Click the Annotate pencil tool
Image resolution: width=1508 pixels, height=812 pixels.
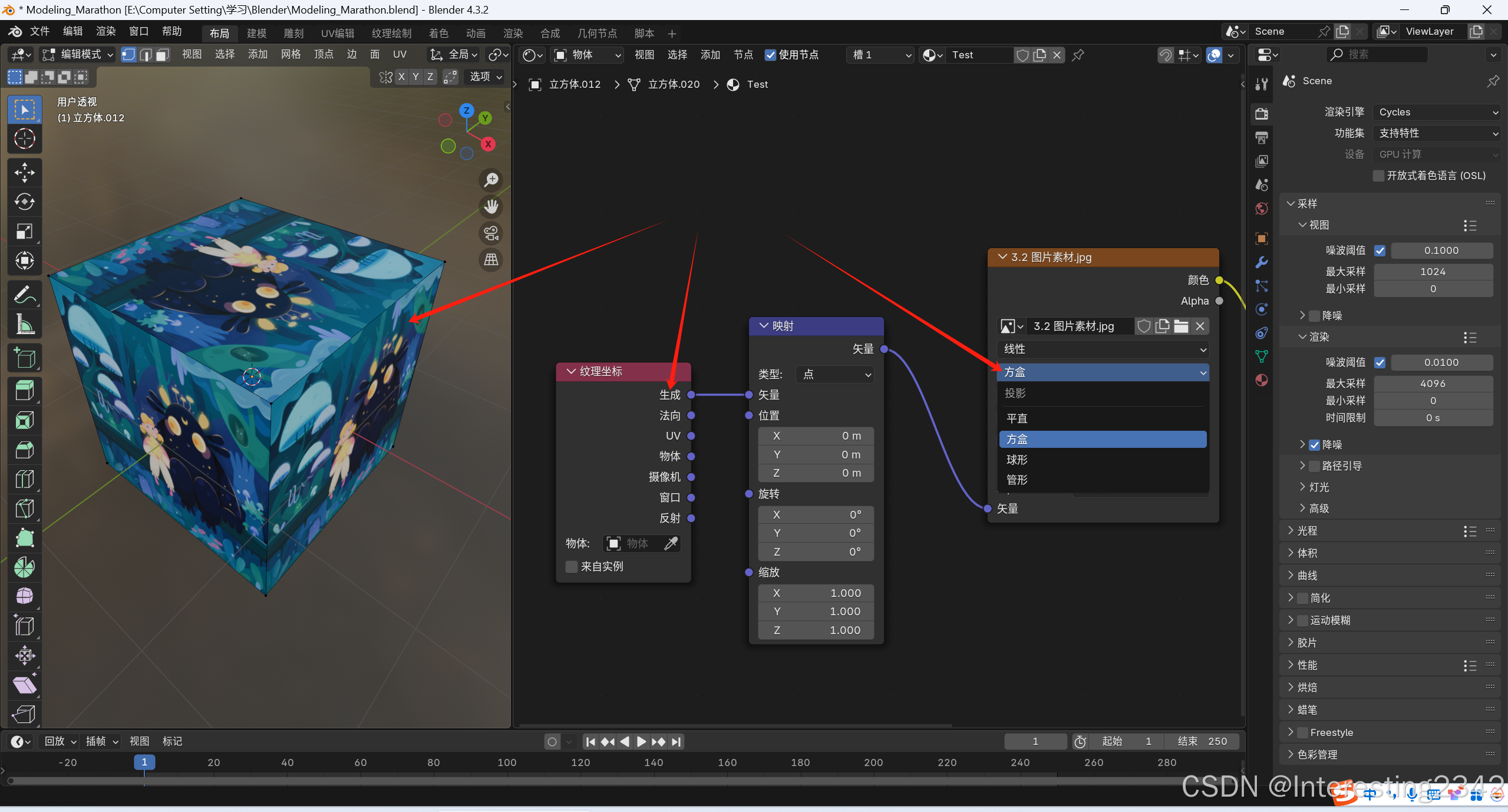(x=24, y=295)
